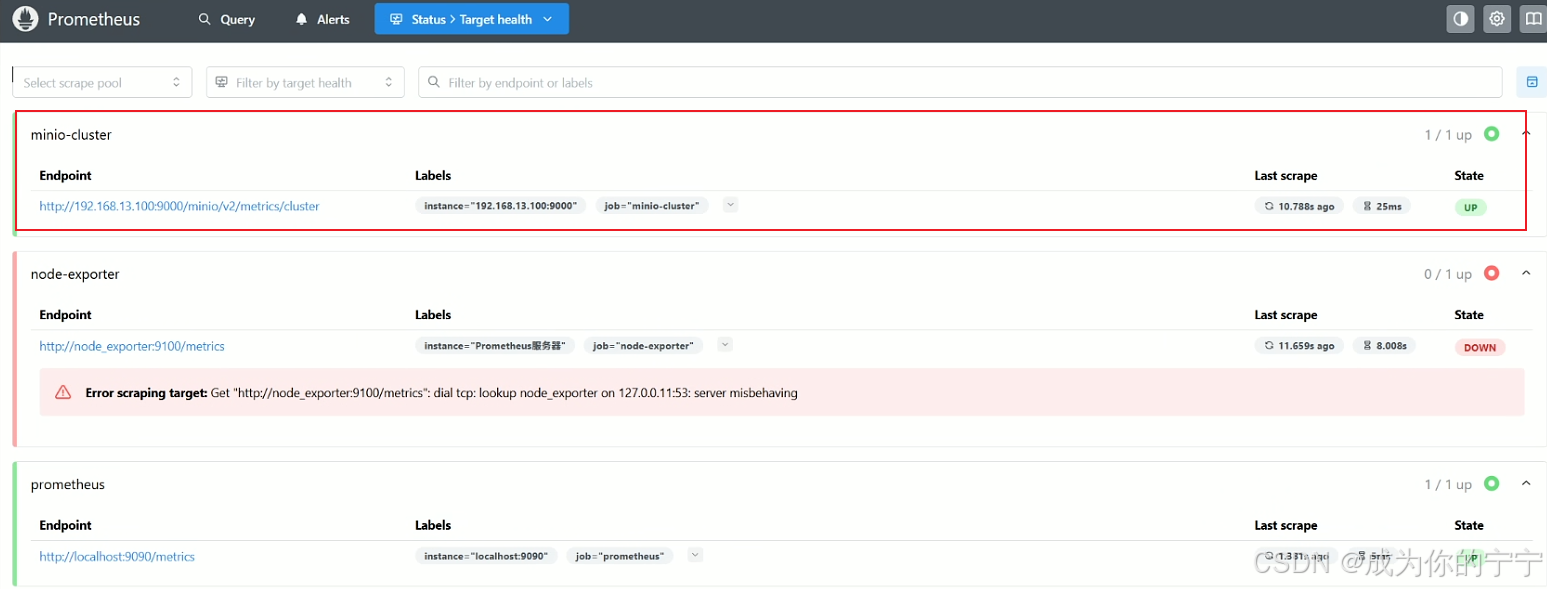
Task: Expand labels chevron in minio-cluster row
Action: [730, 205]
